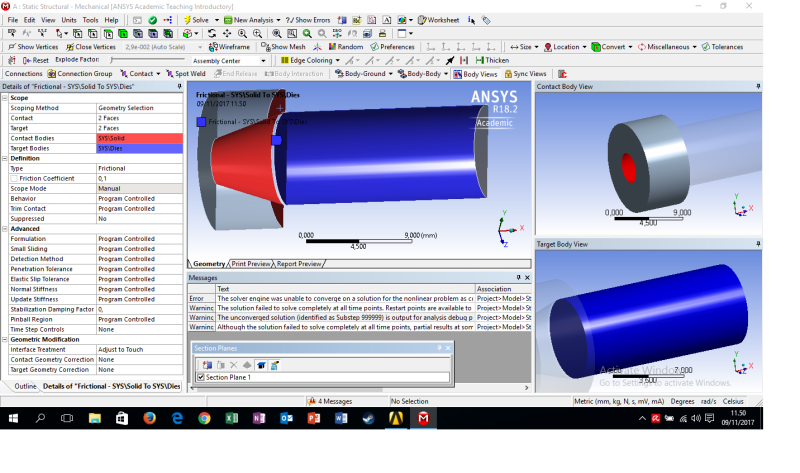Screen dimensions: 800x473
Task: Click the Show Mesh icon
Action: pyautogui.click(x=265, y=46)
